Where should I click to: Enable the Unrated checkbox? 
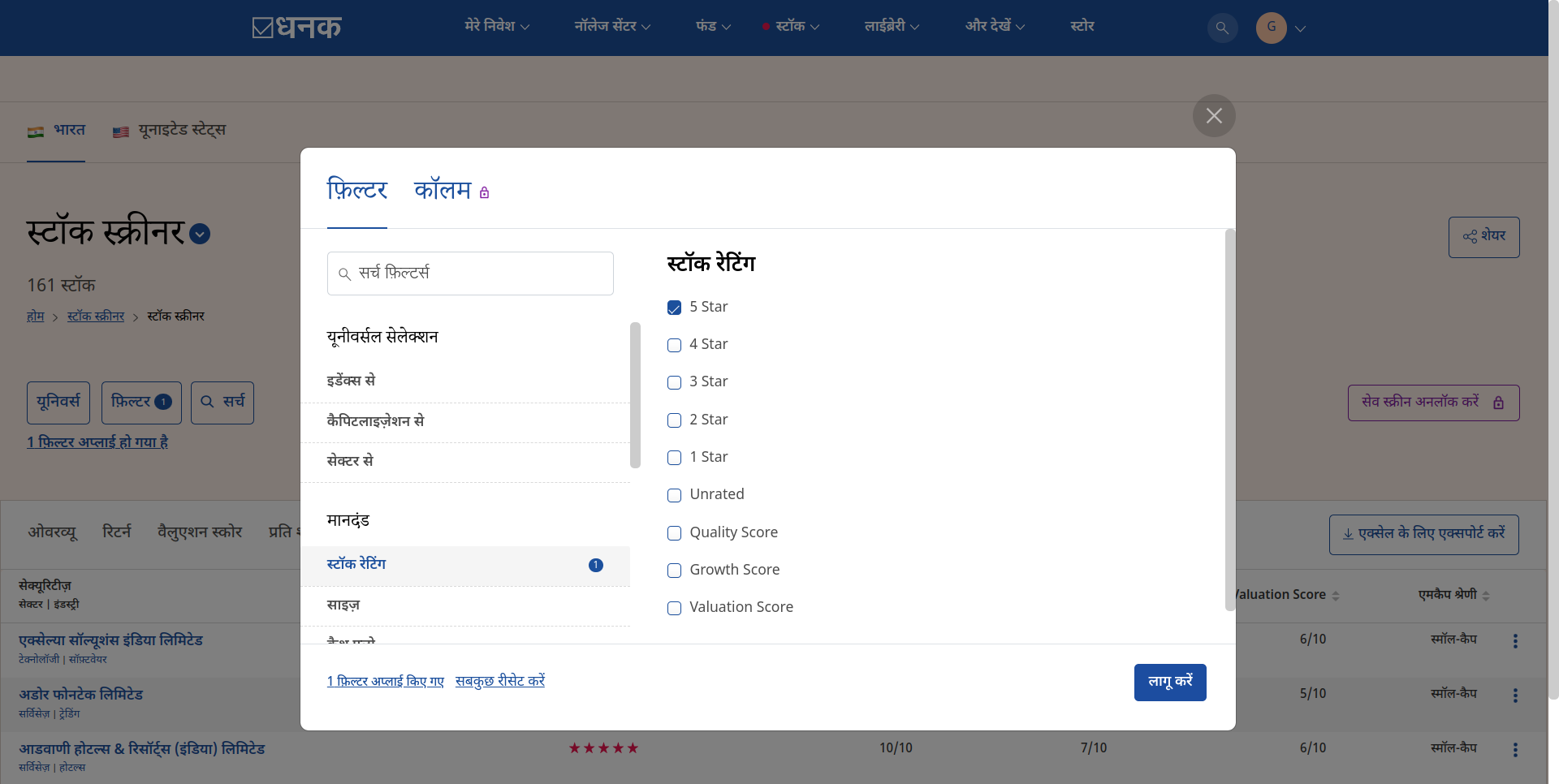coord(674,495)
